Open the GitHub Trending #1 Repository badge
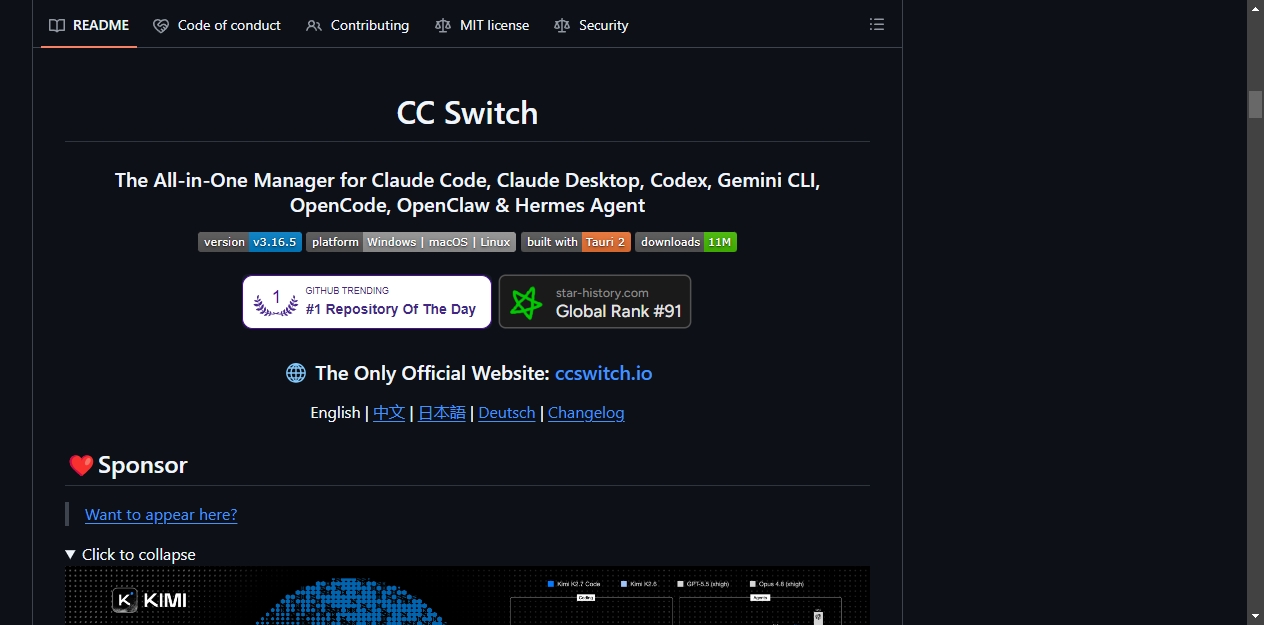Viewport: 1264px width, 625px height. point(367,302)
